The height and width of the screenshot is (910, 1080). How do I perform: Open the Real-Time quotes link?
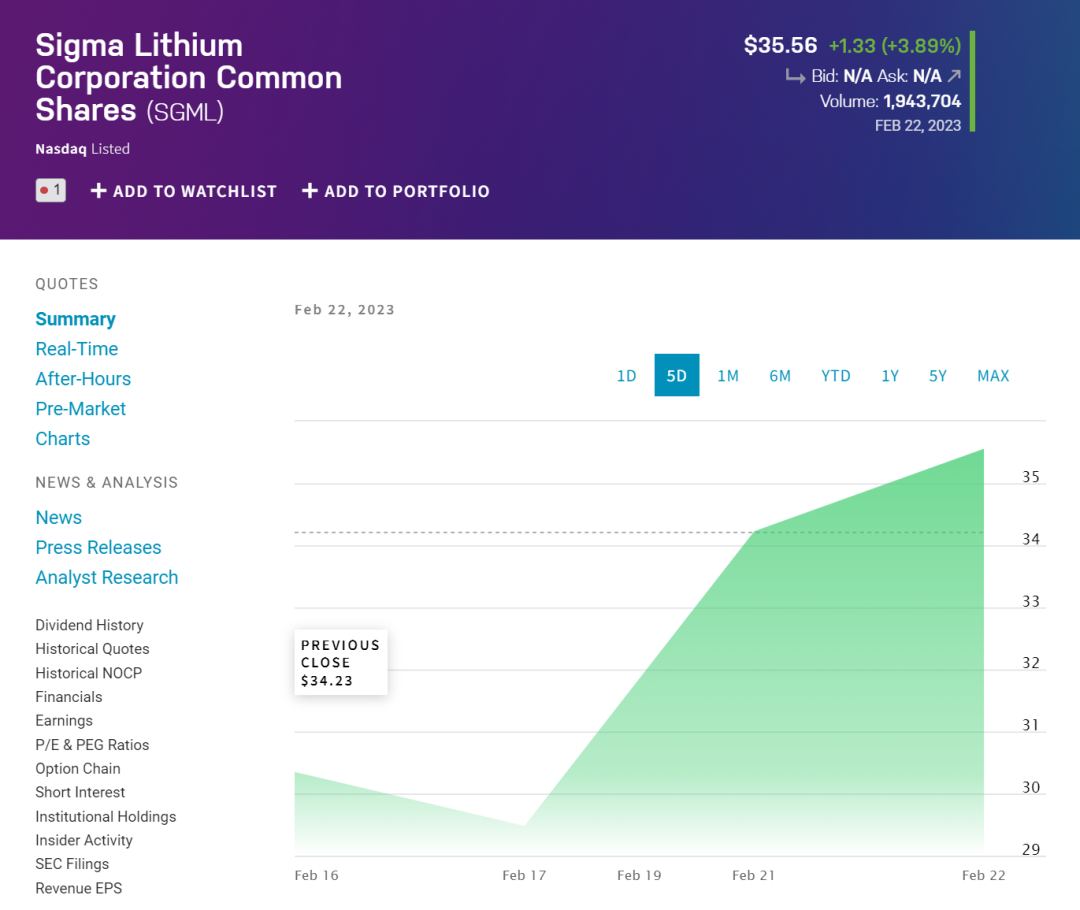77,349
